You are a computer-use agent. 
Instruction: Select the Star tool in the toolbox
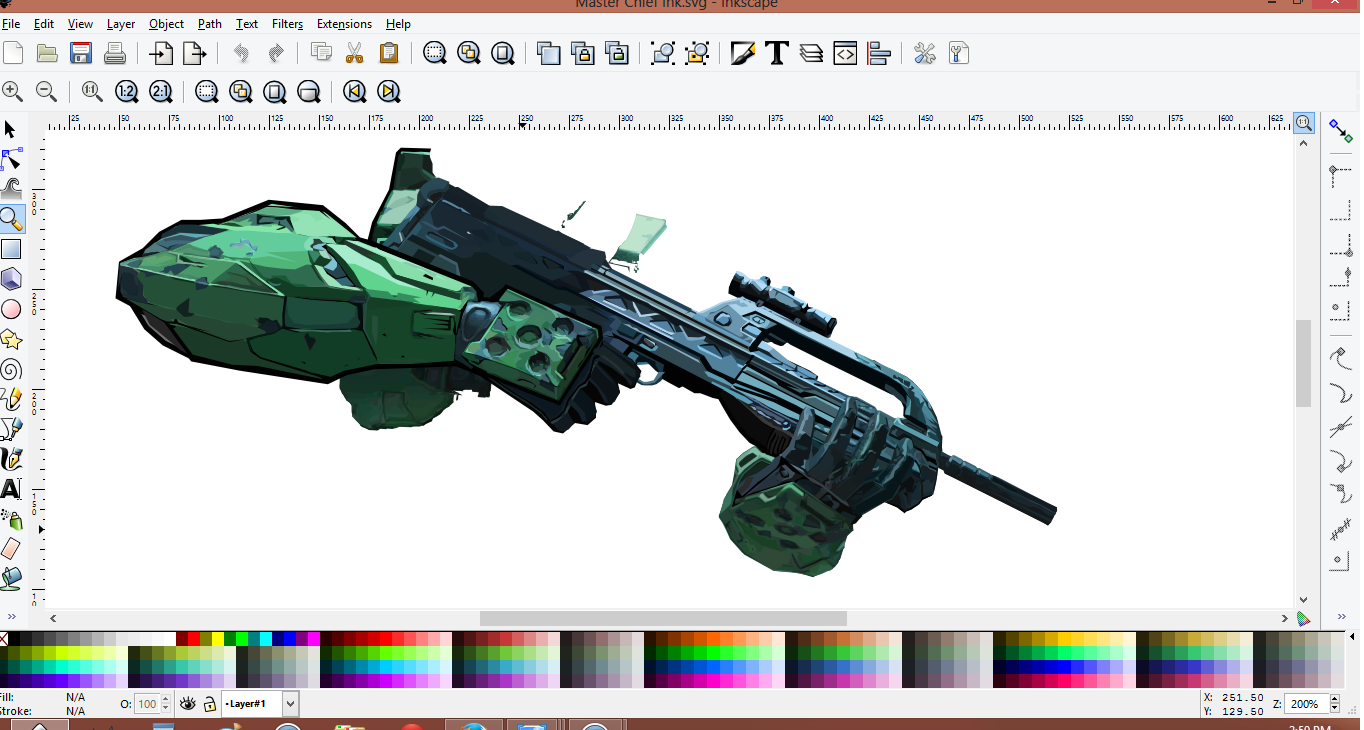[11, 340]
